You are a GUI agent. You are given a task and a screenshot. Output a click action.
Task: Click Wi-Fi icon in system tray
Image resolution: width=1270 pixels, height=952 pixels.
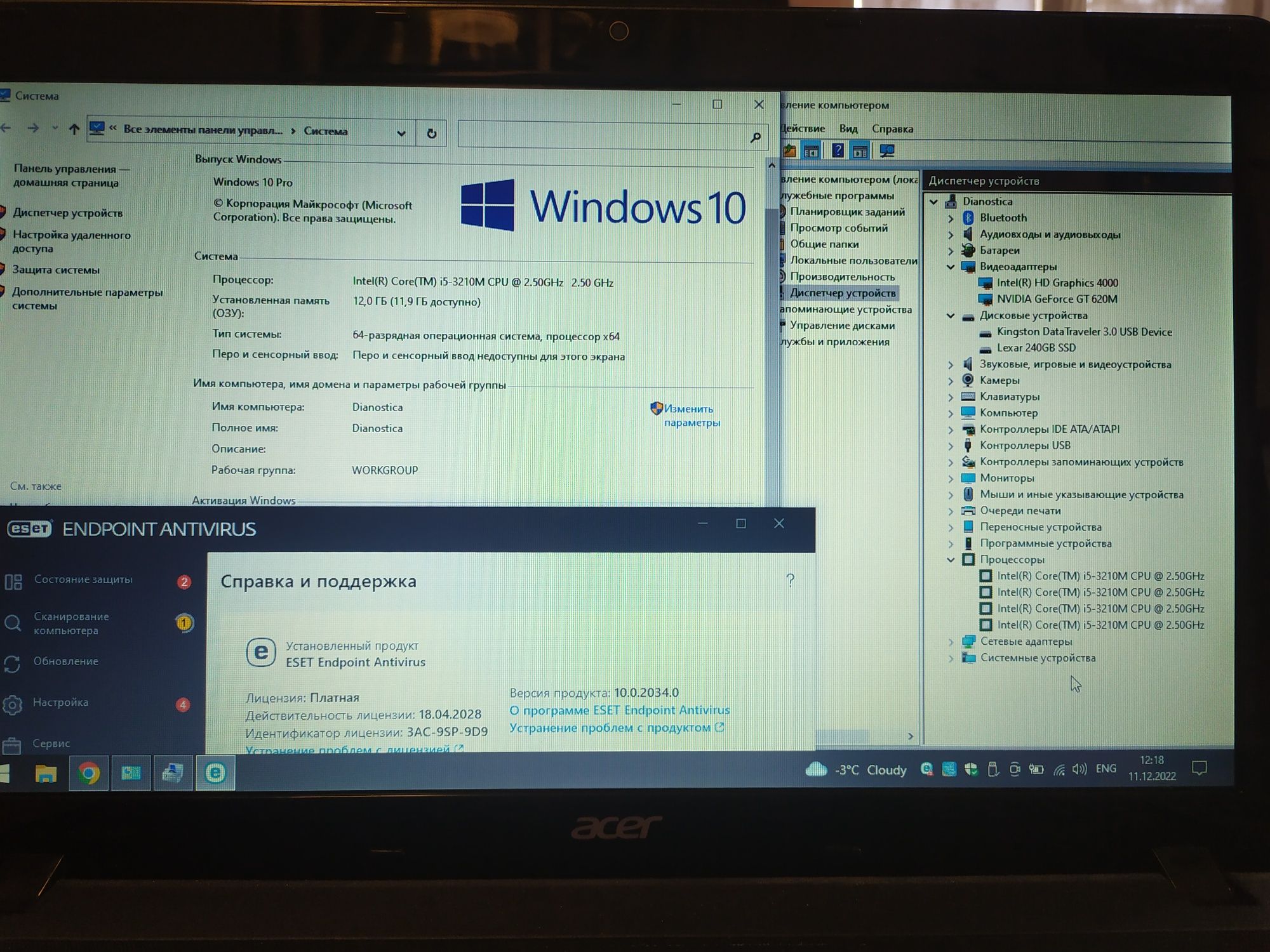[1059, 770]
